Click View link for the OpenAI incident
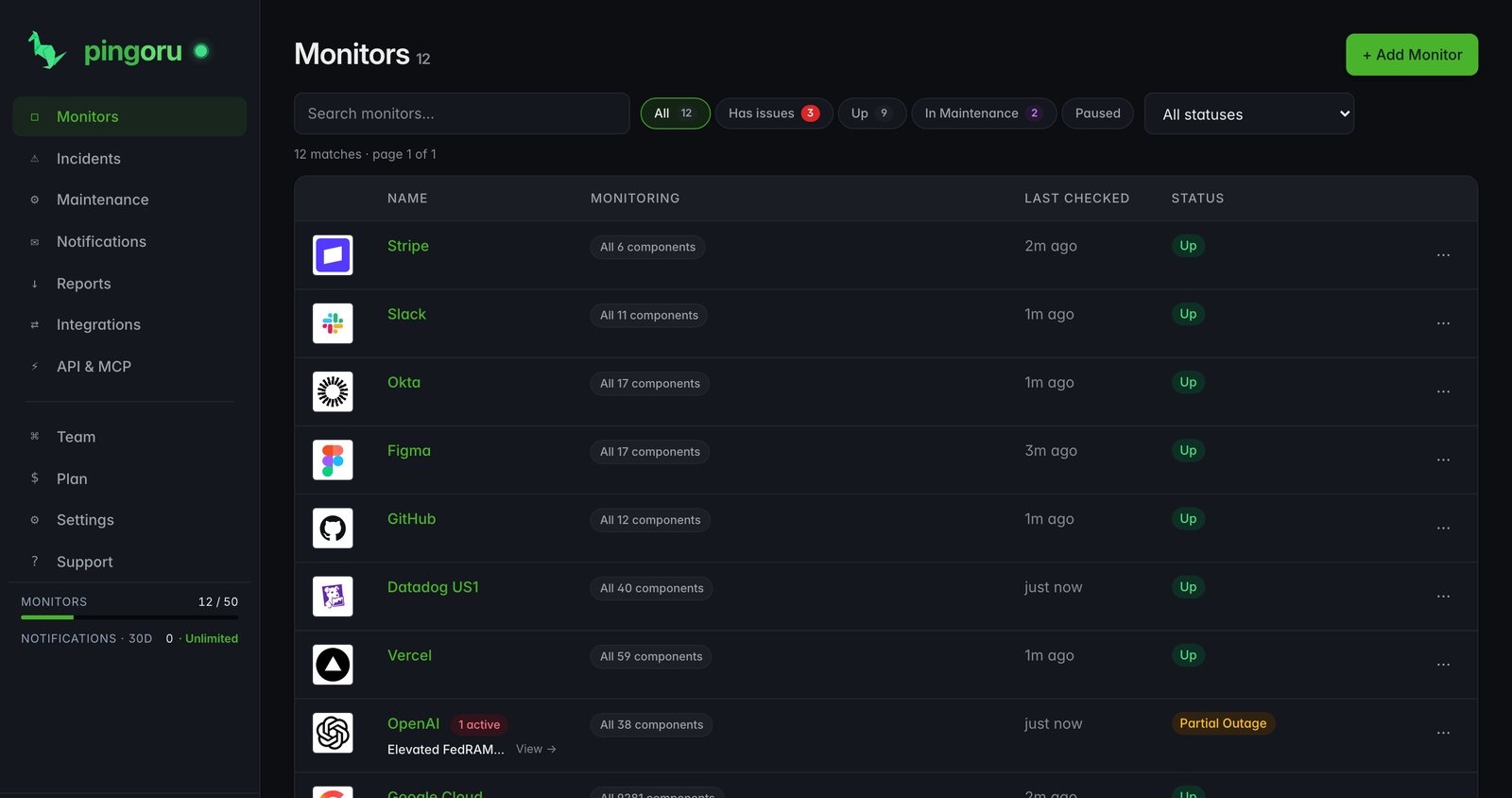Viewport: 1512px width, 798px height. pyautogui.click(x=536, y=749)
